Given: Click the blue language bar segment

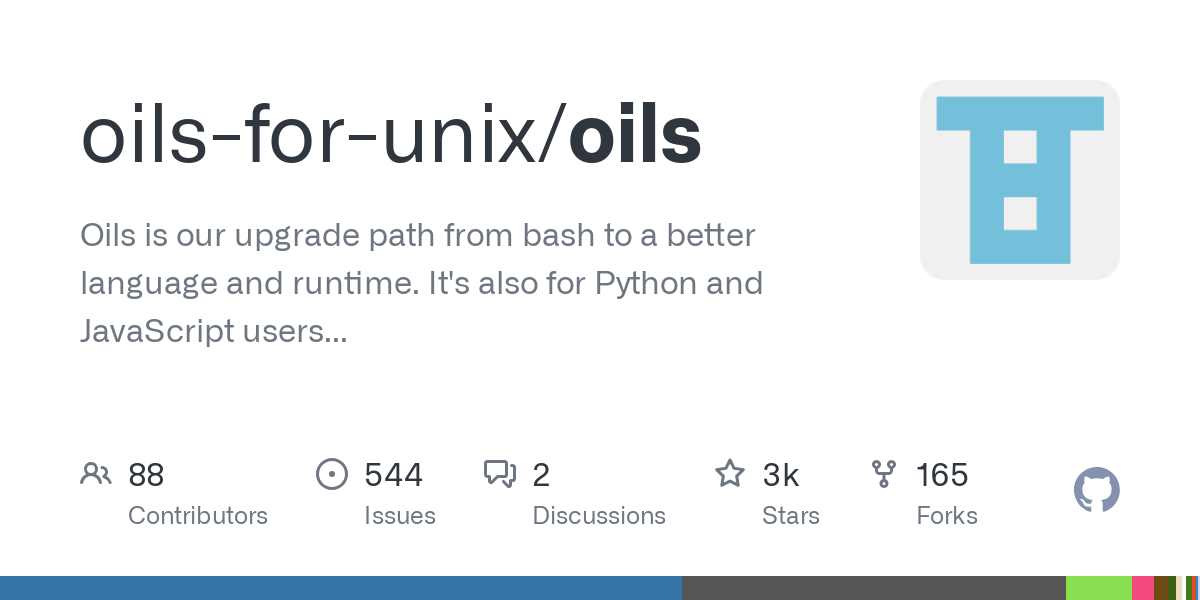Looking at the screenshot, I should (341, 588).
